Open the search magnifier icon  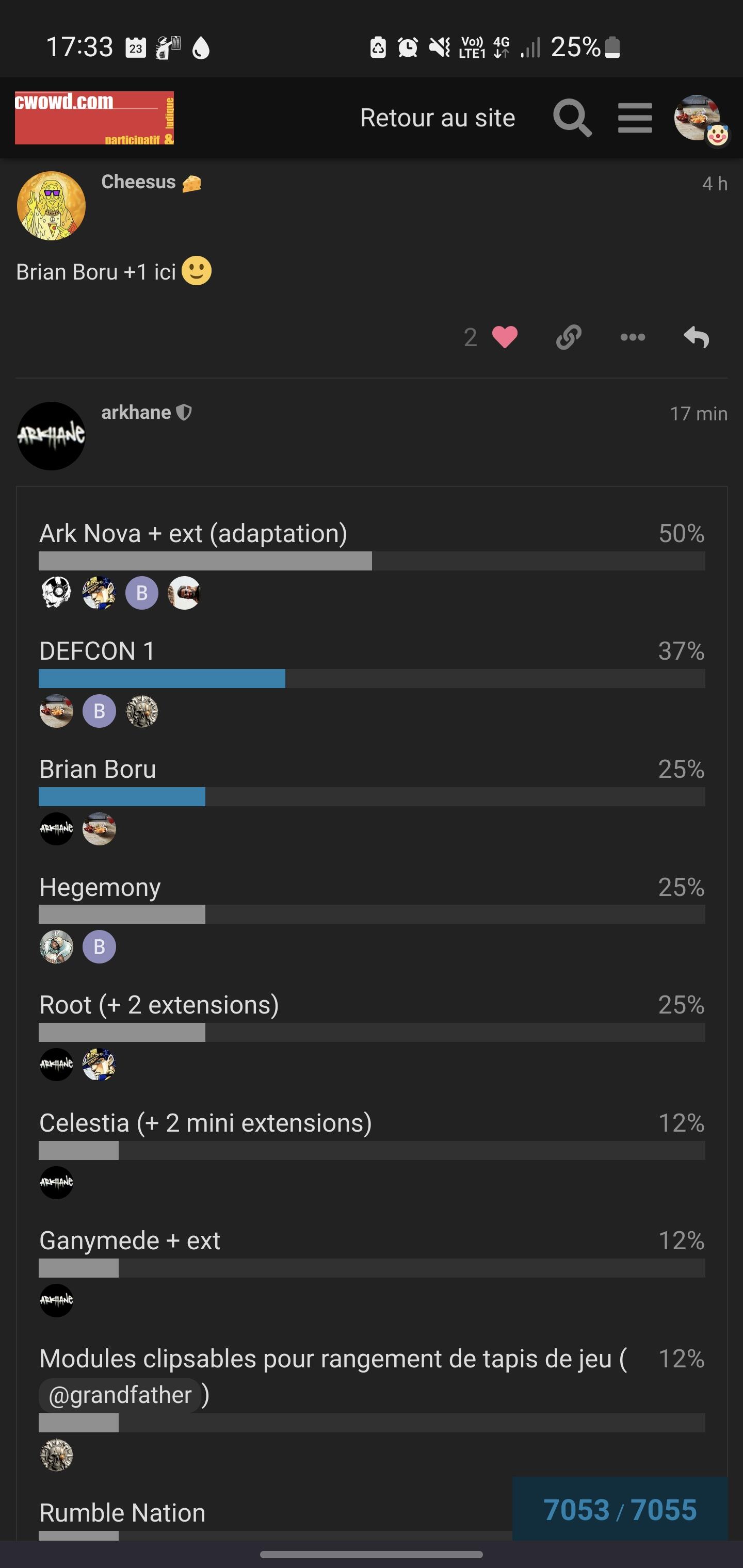tap(572, 118)
